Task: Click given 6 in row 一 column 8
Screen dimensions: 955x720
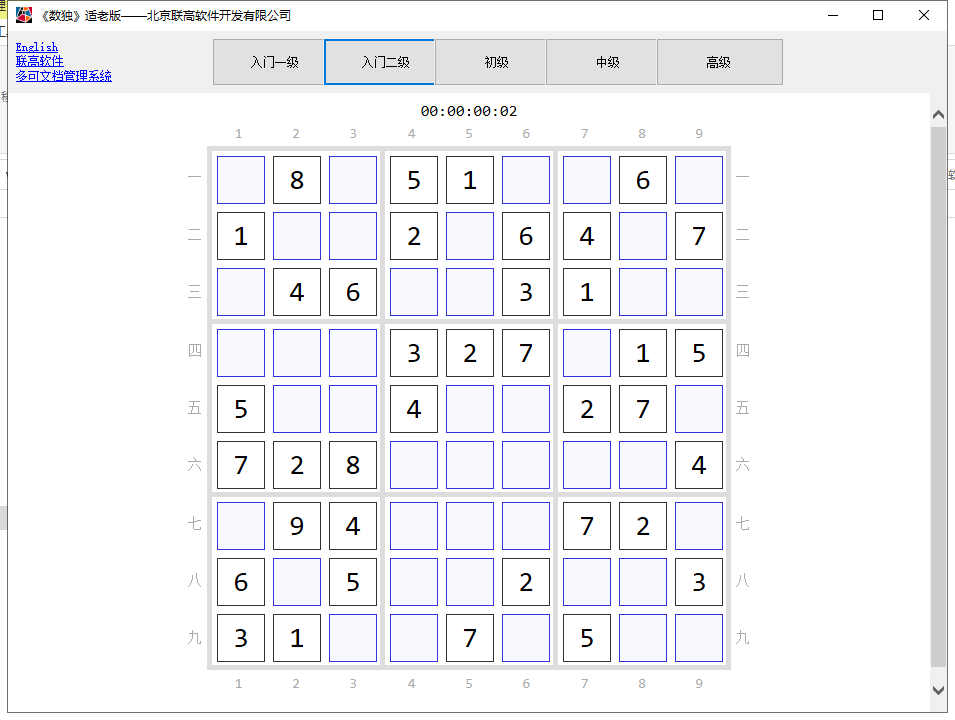Action: 643,180
